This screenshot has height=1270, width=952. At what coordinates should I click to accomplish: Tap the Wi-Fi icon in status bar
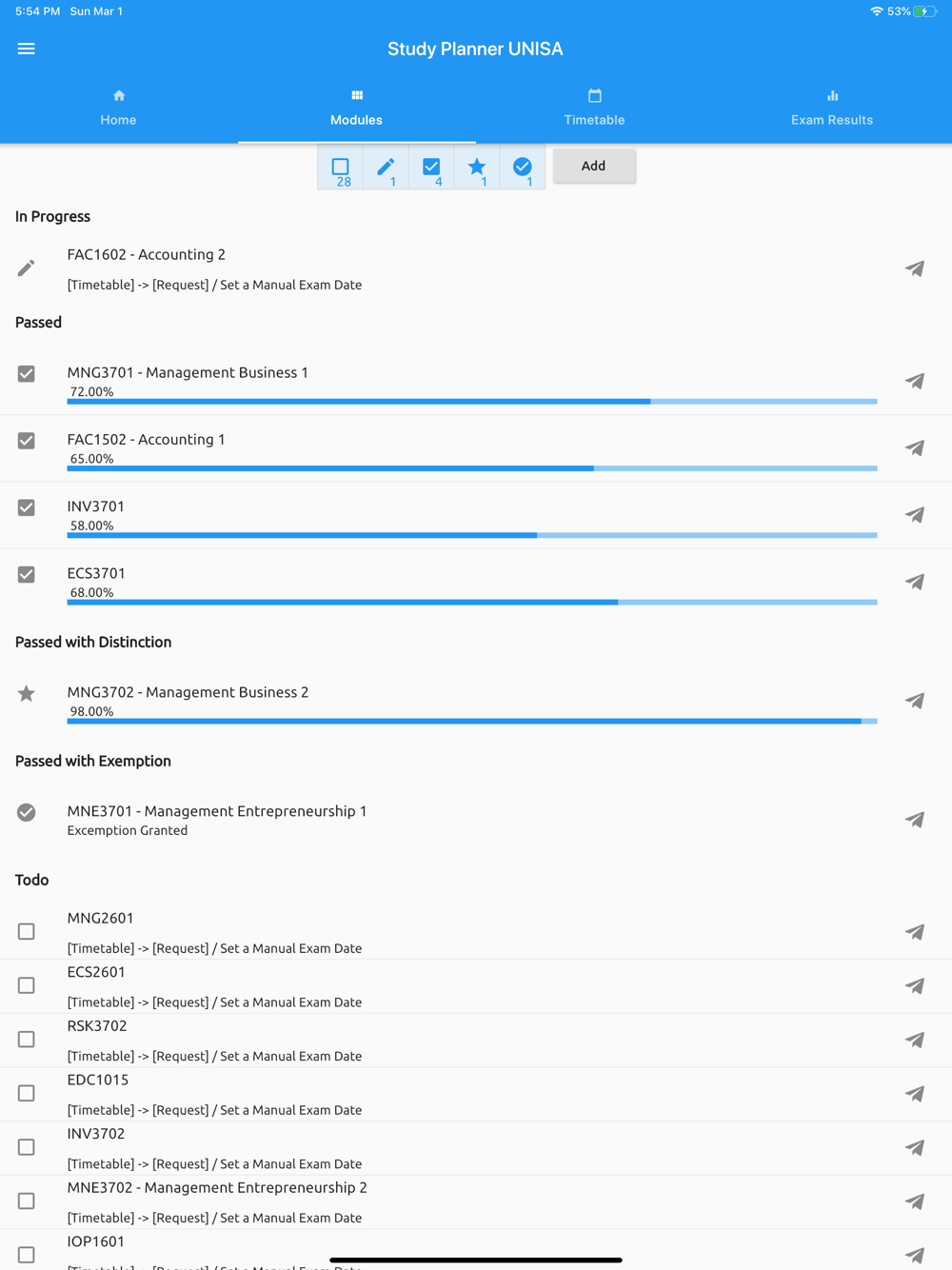876,11
